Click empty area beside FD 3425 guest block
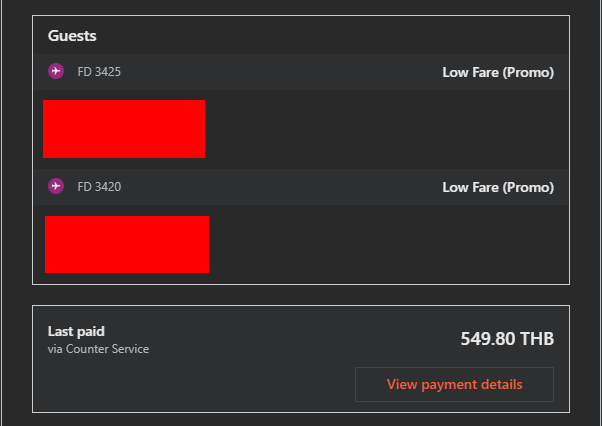The width and height of the screenshot is (602, 426). coord(386,129)
